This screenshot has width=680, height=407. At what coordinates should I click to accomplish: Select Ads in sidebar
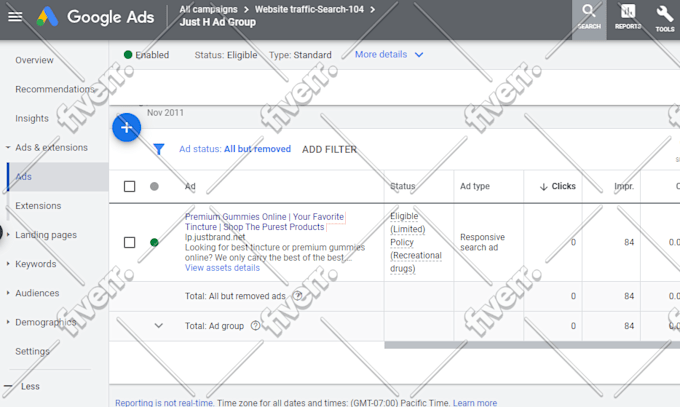click(x=23, y=177)
